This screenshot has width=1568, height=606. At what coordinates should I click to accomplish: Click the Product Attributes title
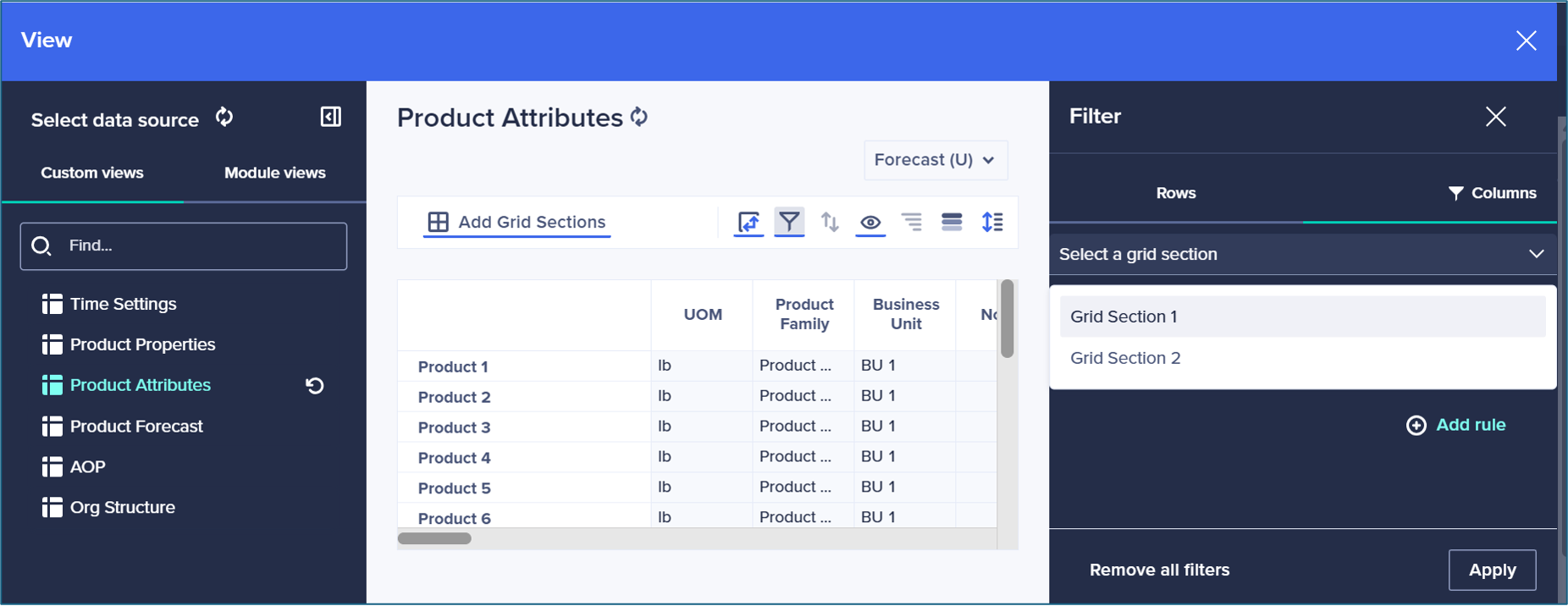[510, 118]
